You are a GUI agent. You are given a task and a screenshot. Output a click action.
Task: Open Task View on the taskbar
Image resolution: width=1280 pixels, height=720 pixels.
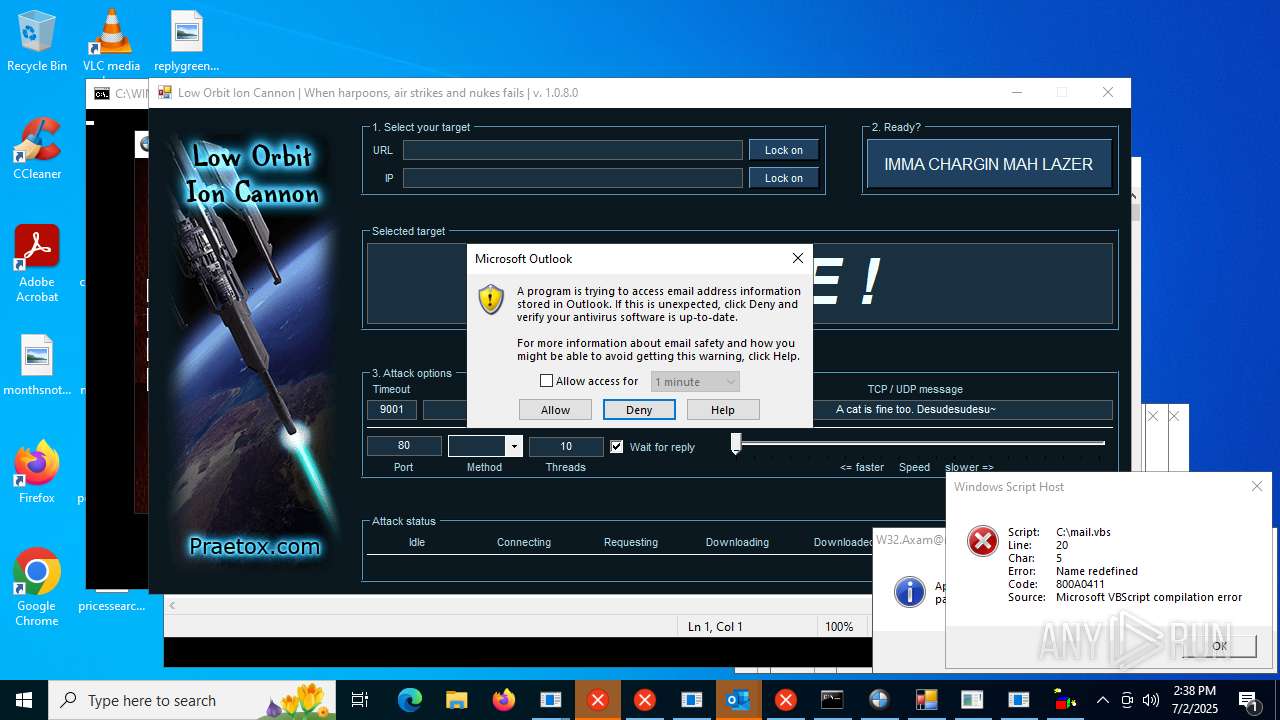[360, 700]
